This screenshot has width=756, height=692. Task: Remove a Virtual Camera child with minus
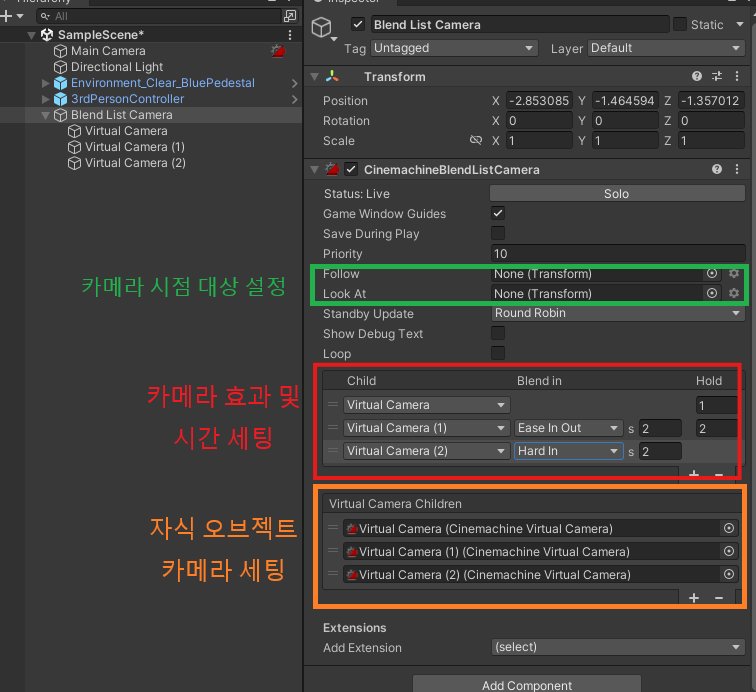coord(718,598)
